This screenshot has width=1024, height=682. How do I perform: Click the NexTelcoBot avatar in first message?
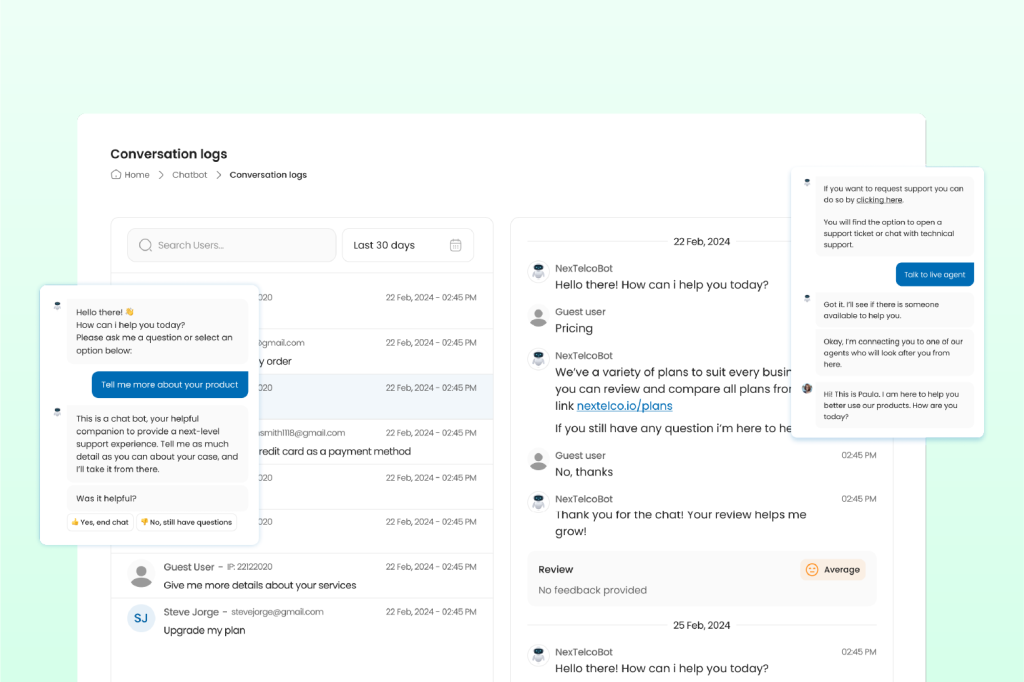tap(539, 271)
